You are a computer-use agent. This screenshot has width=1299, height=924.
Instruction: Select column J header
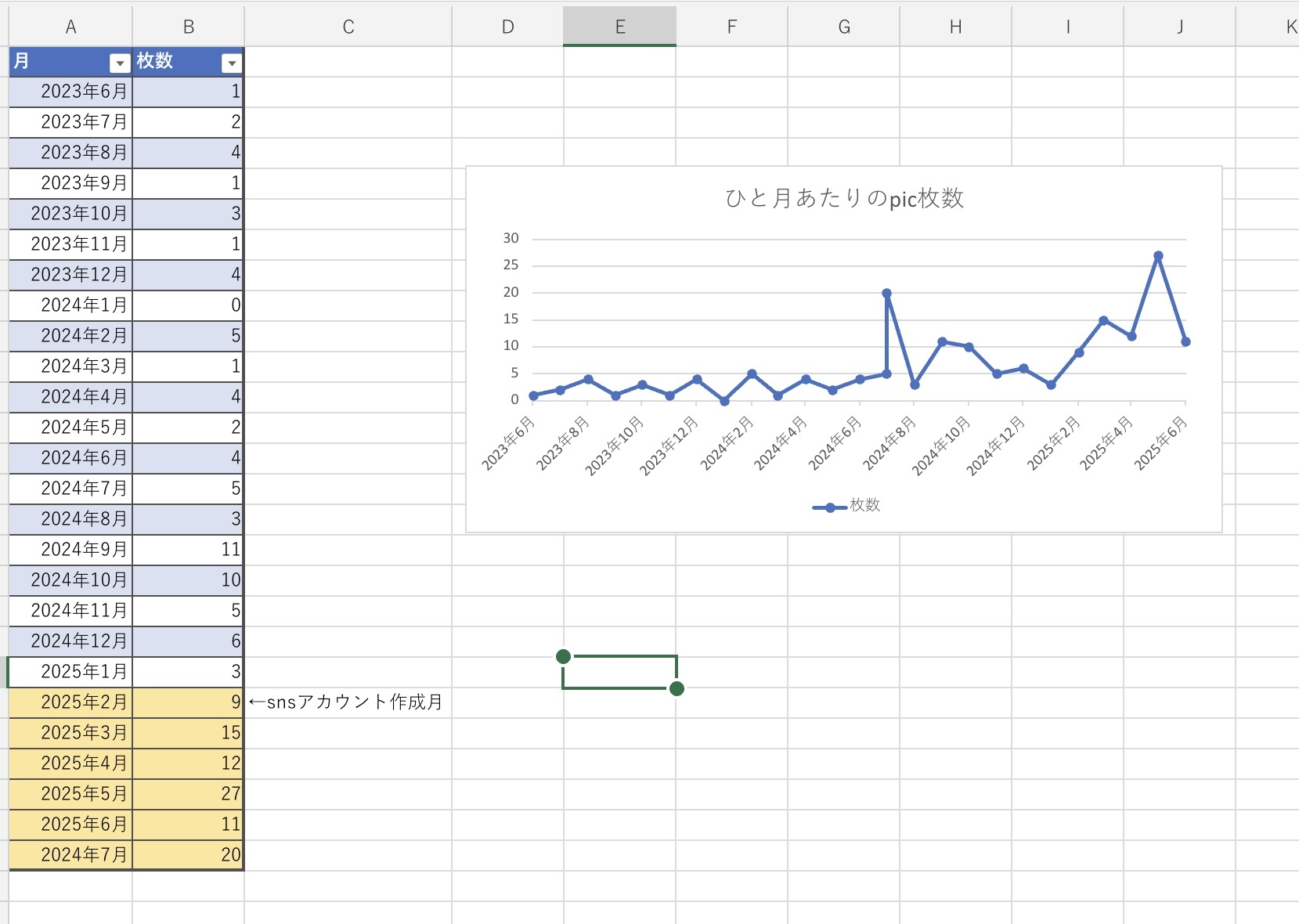click(x=1180, y=27)
